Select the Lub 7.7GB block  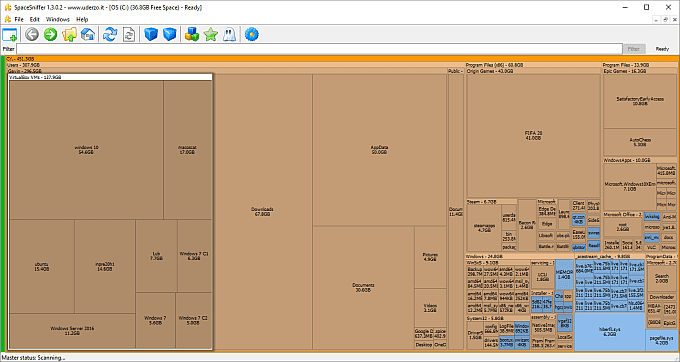tap(157, 256)
